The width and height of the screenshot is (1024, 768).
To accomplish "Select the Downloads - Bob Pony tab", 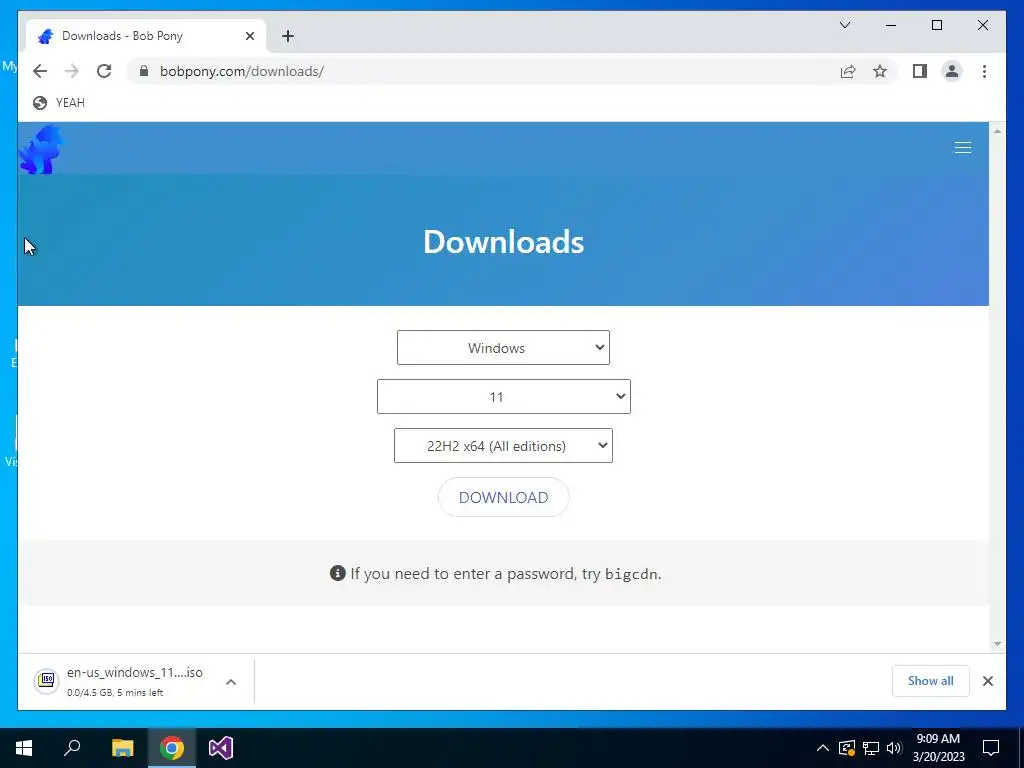I will (145, 36).
